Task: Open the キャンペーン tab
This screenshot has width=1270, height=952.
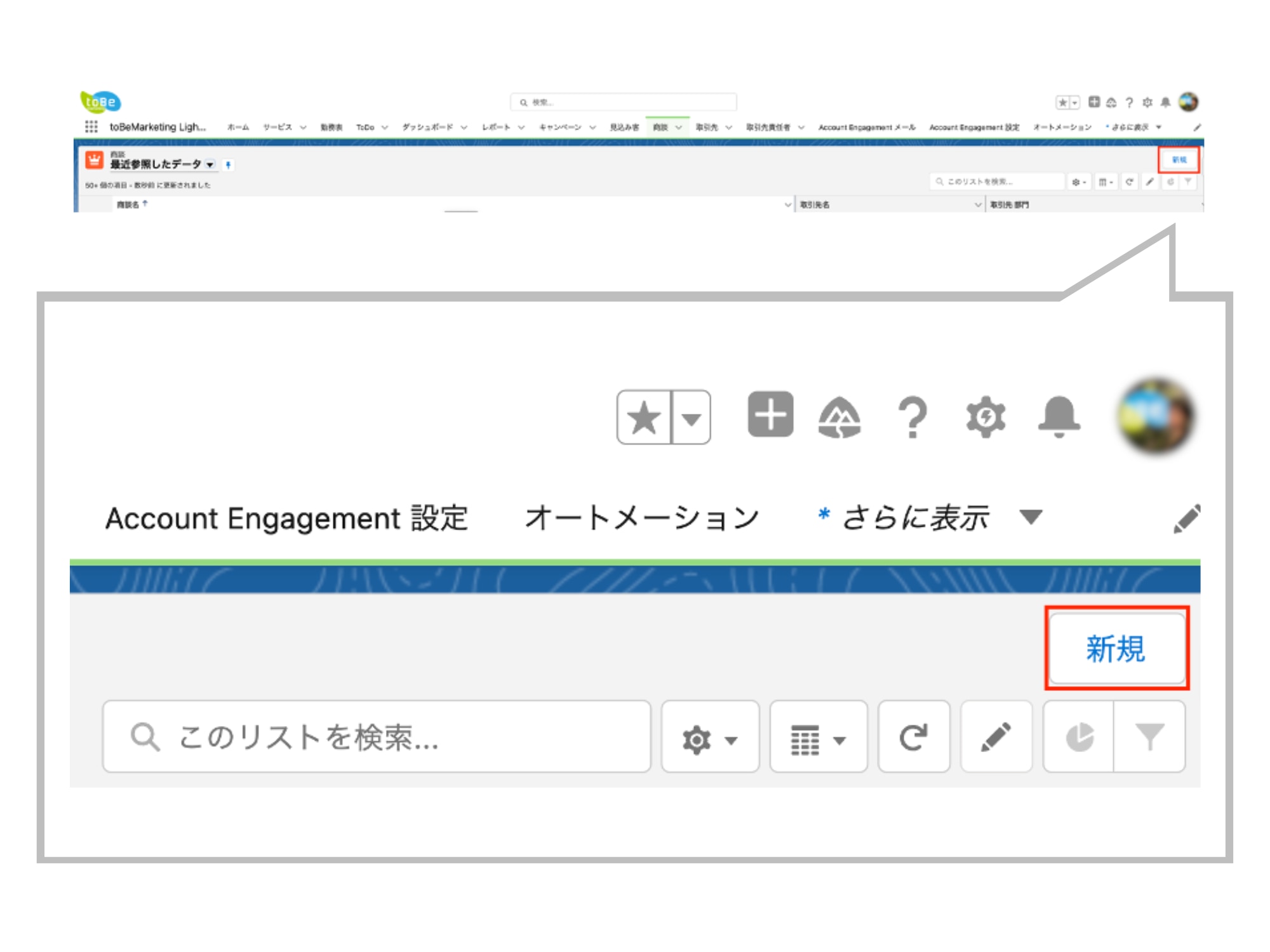Action: tap(560, 128)
